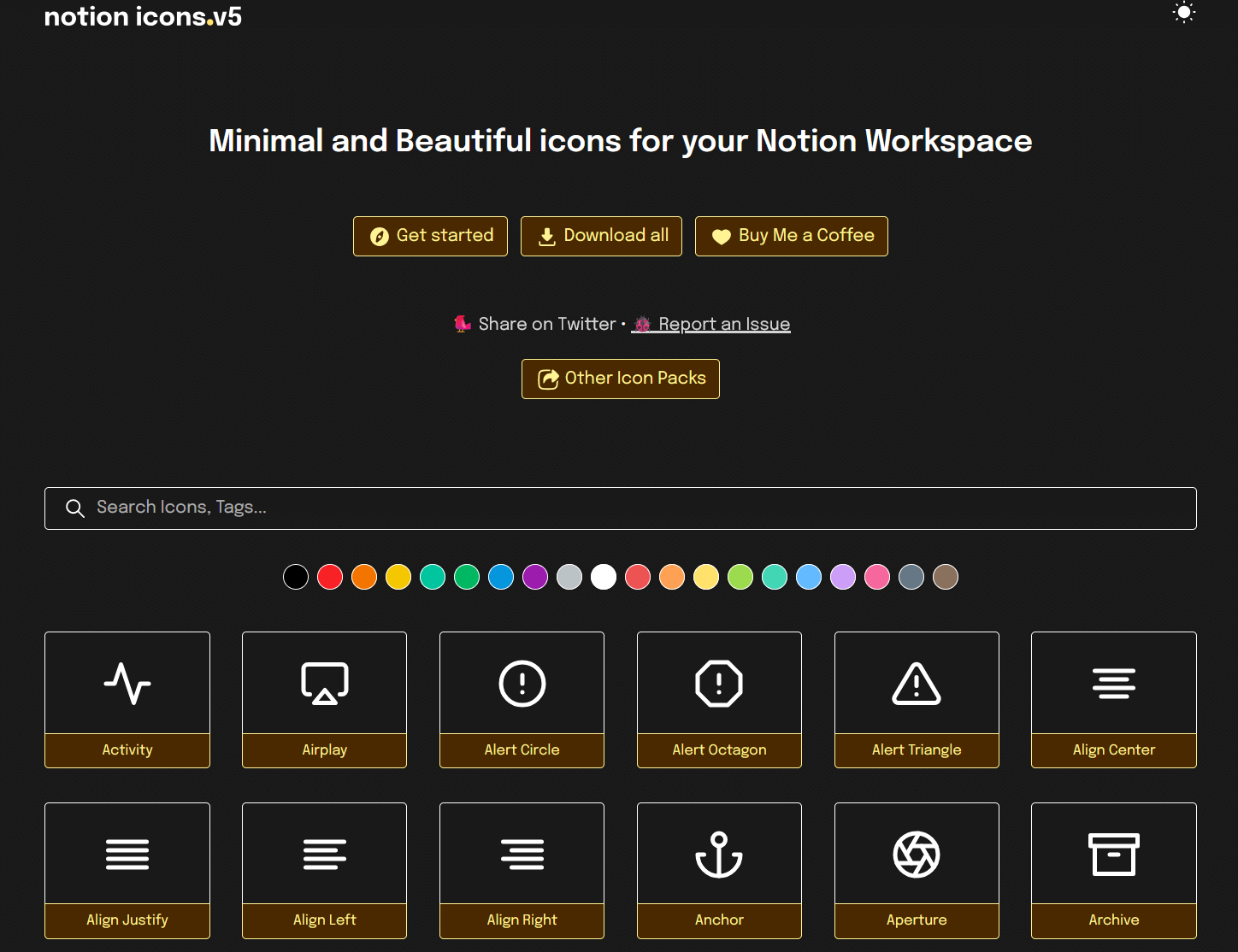1238x952 pixels.
Task: Choose the coral red color swatch
Action: point(638,577)
